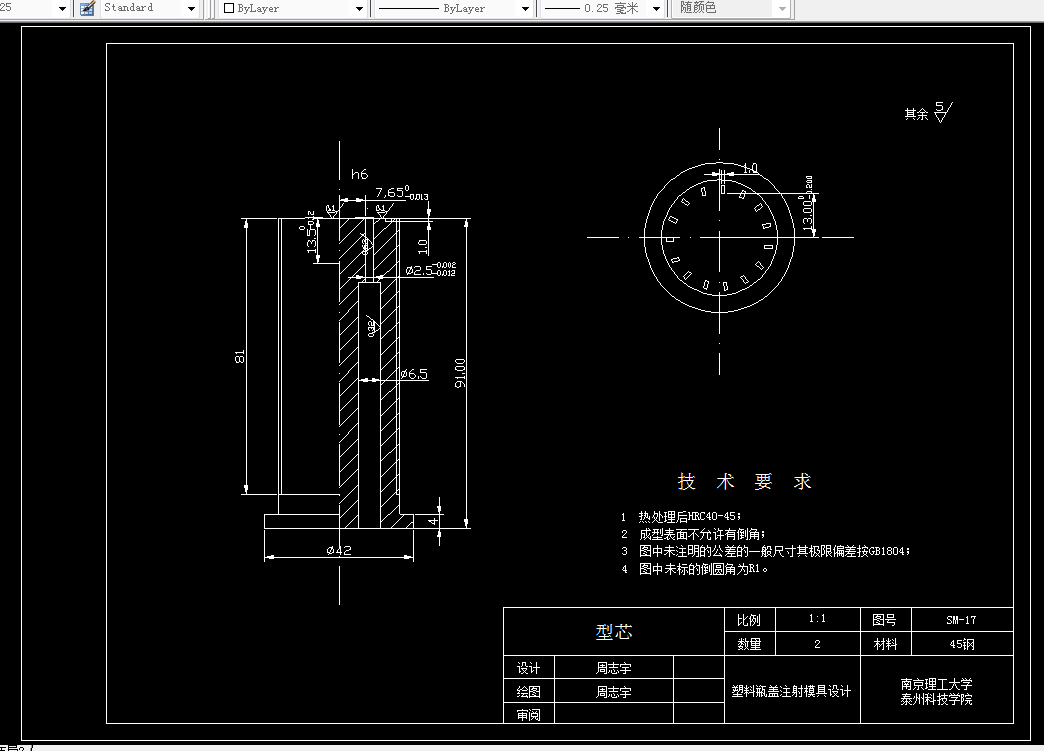Click the 南京理工大学 泰州科技学院 cell
This screenshot has height=751, width=1044.
coord(937,691)
